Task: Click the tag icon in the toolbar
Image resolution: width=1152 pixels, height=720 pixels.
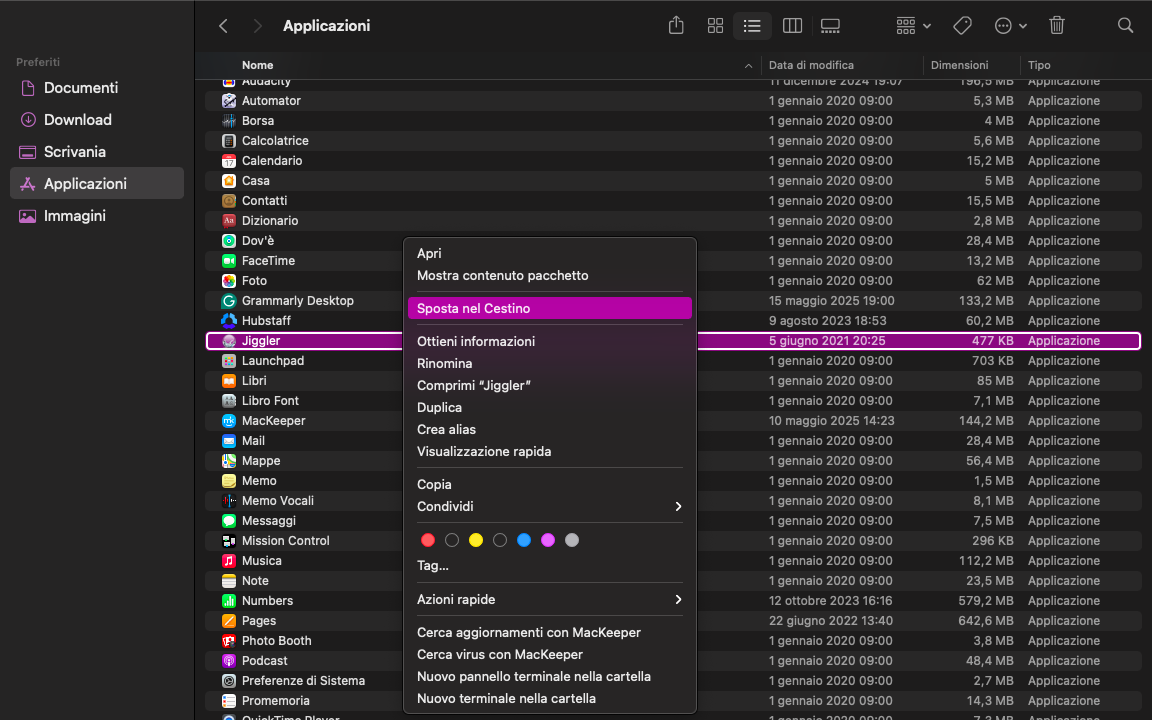Action: [x=962, y=25]
